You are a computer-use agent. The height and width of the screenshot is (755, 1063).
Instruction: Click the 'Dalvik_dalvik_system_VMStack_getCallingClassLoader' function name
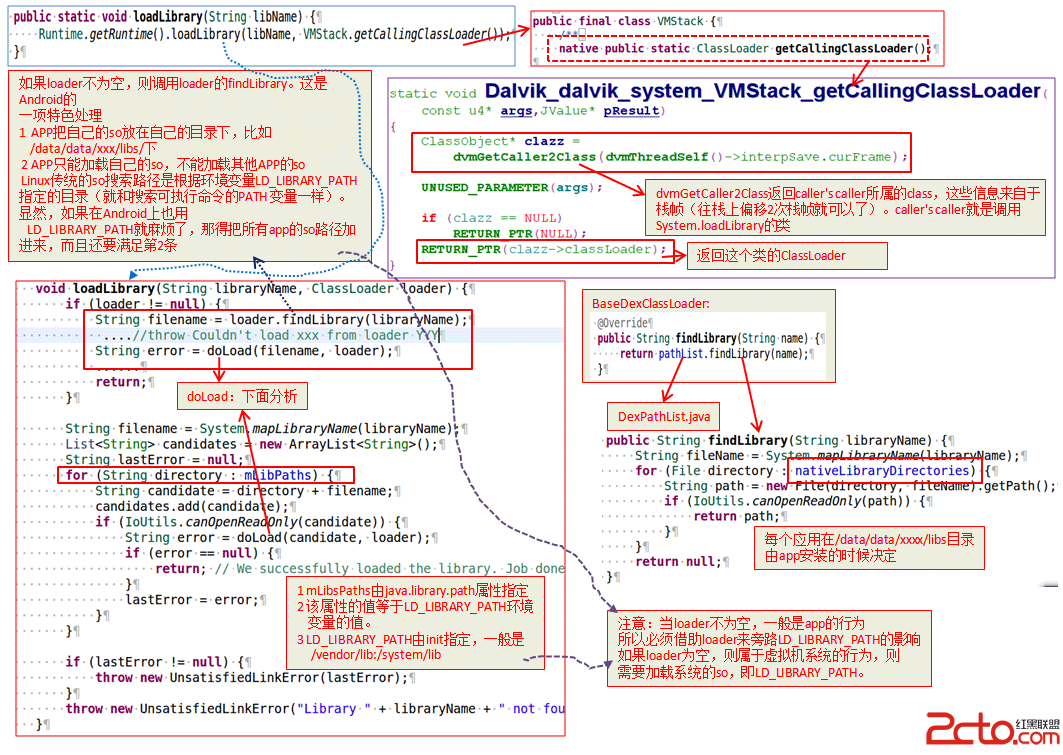(763, 91)
